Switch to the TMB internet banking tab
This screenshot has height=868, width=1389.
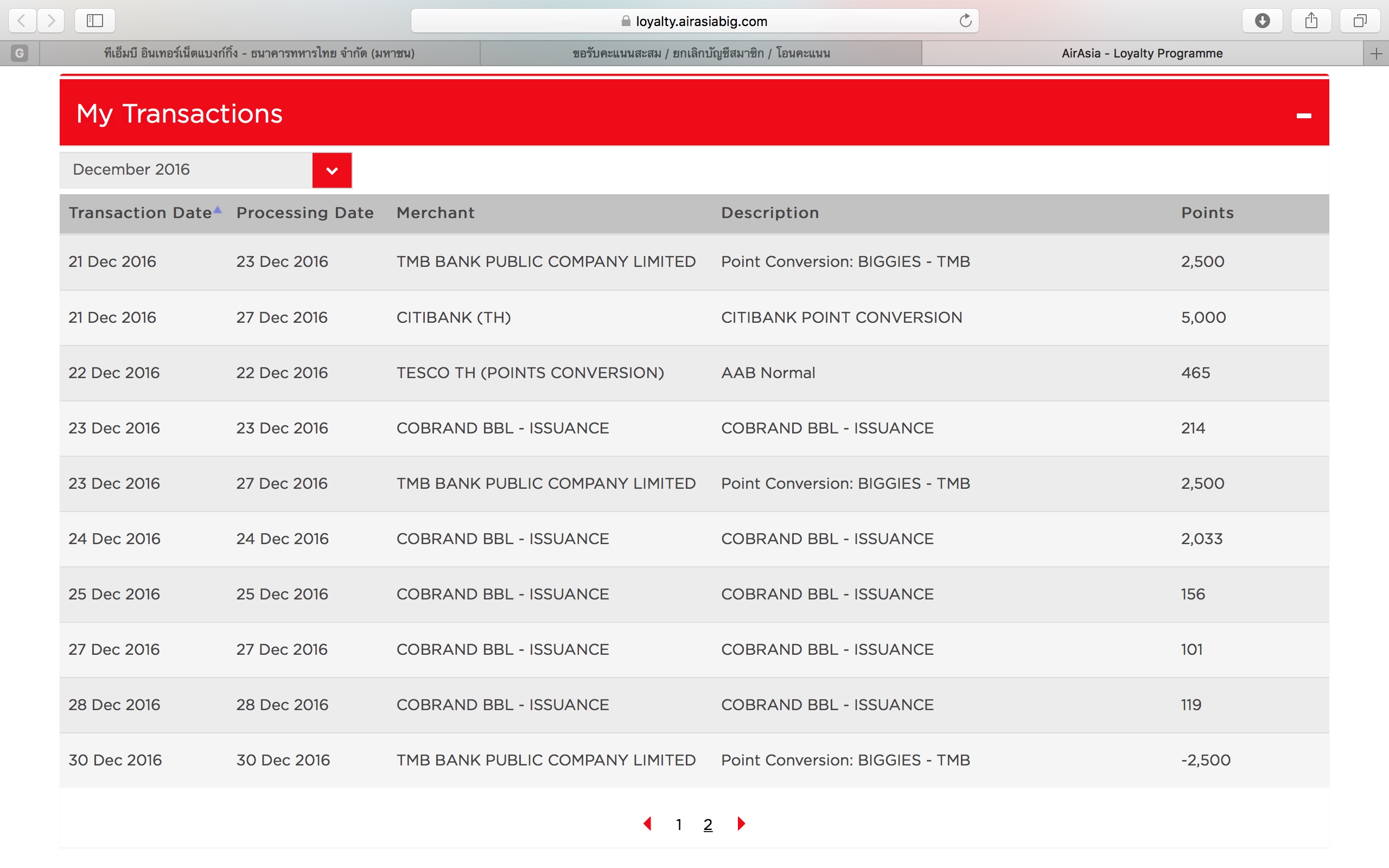[x=259, y=53]
